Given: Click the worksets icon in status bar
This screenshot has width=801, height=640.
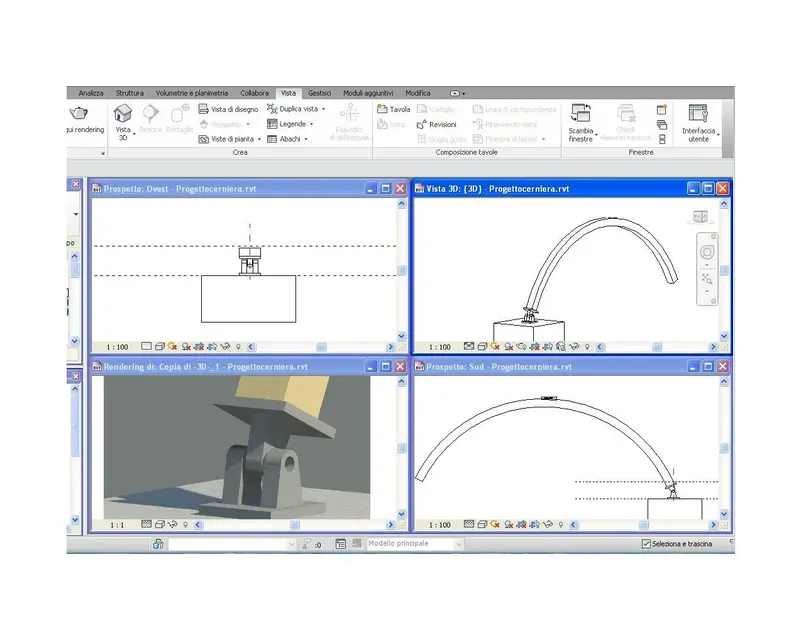Looking at the screenshot, I should [158, 544].
